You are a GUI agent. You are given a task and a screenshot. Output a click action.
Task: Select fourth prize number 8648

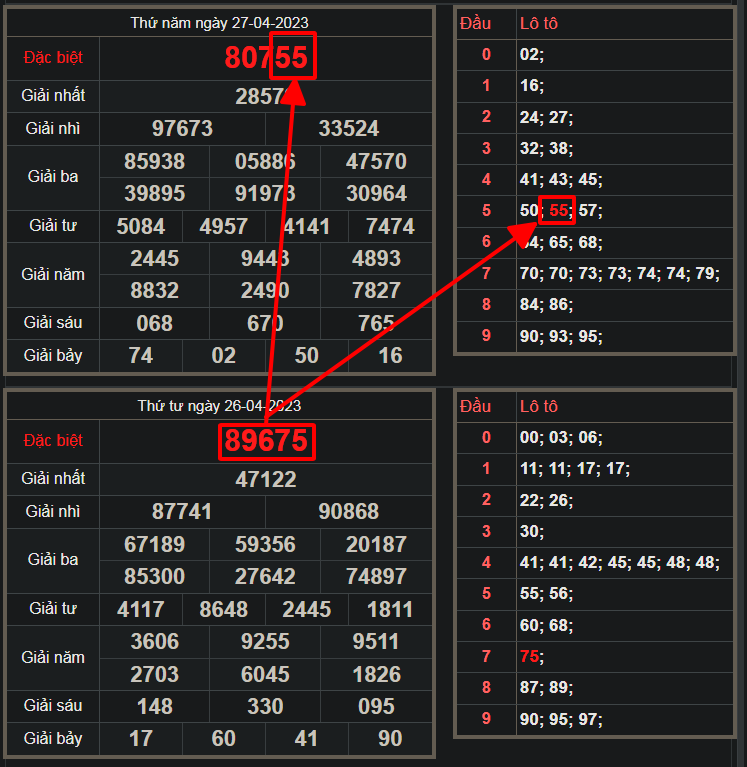tap(224, 609)
